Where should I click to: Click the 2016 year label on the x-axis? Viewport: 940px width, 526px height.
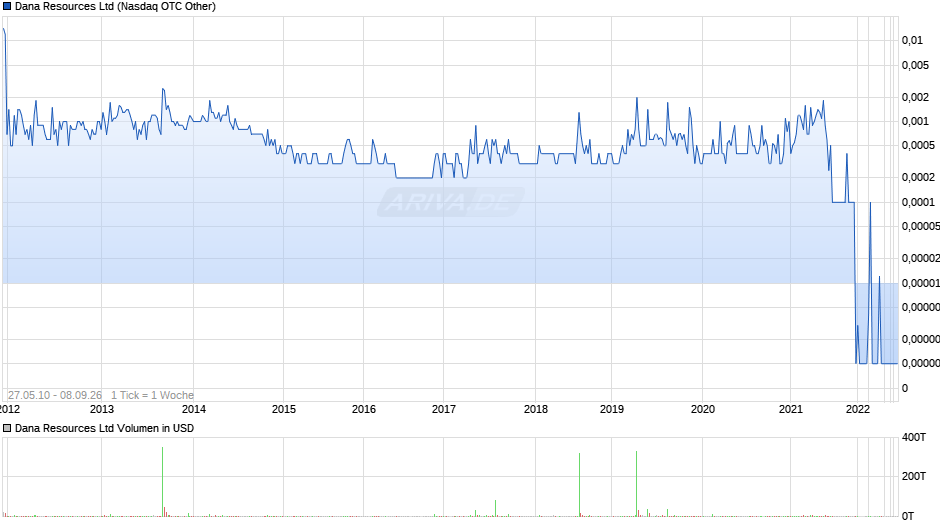tap(363, 409)
